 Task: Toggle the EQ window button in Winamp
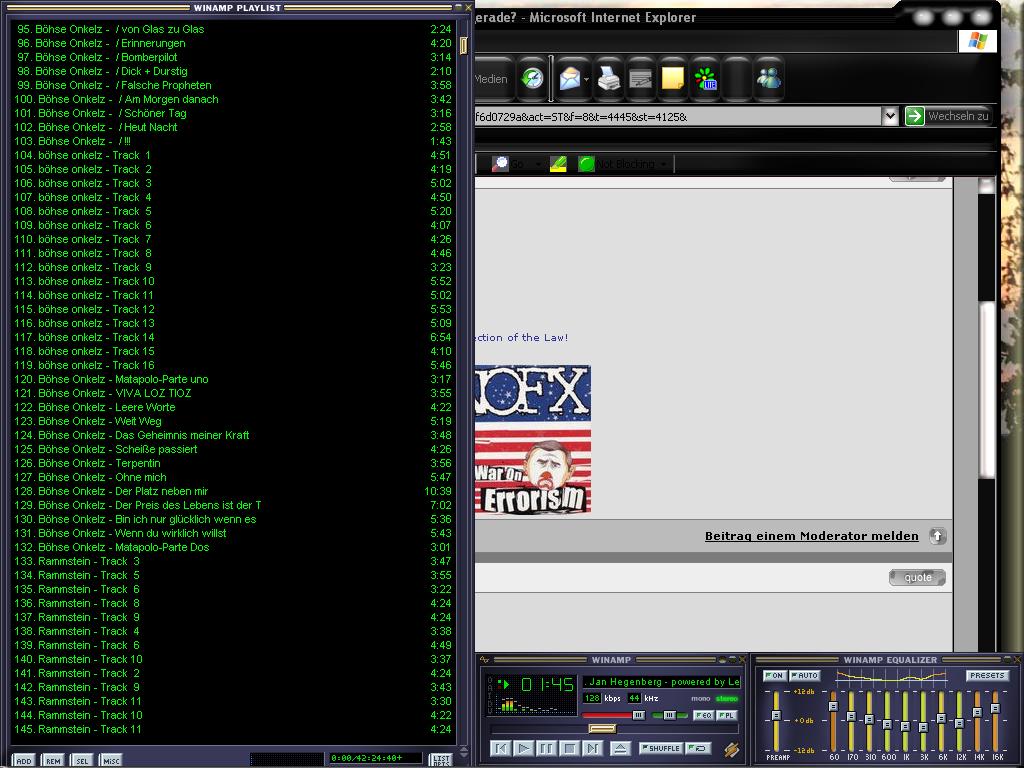coord(703,715)
